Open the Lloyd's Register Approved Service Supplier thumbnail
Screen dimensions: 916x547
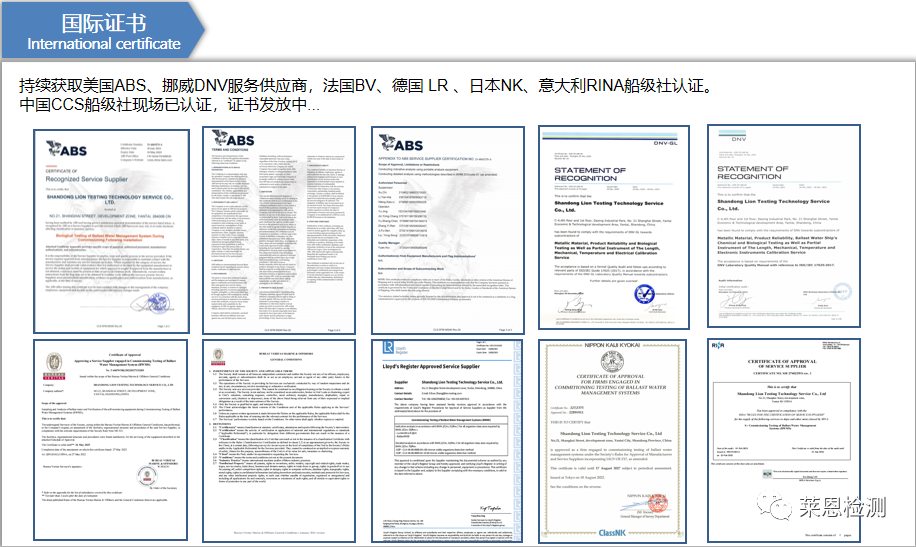pos(447,441)
